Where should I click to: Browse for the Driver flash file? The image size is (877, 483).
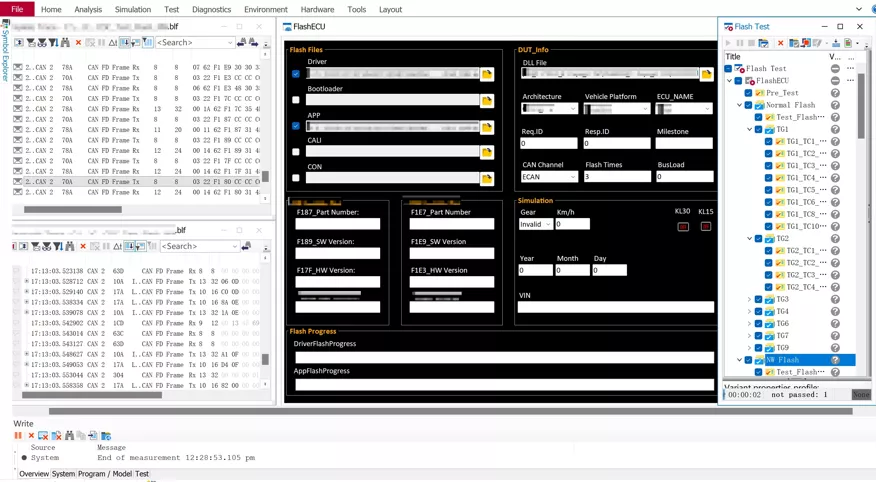tap(487, 74)
